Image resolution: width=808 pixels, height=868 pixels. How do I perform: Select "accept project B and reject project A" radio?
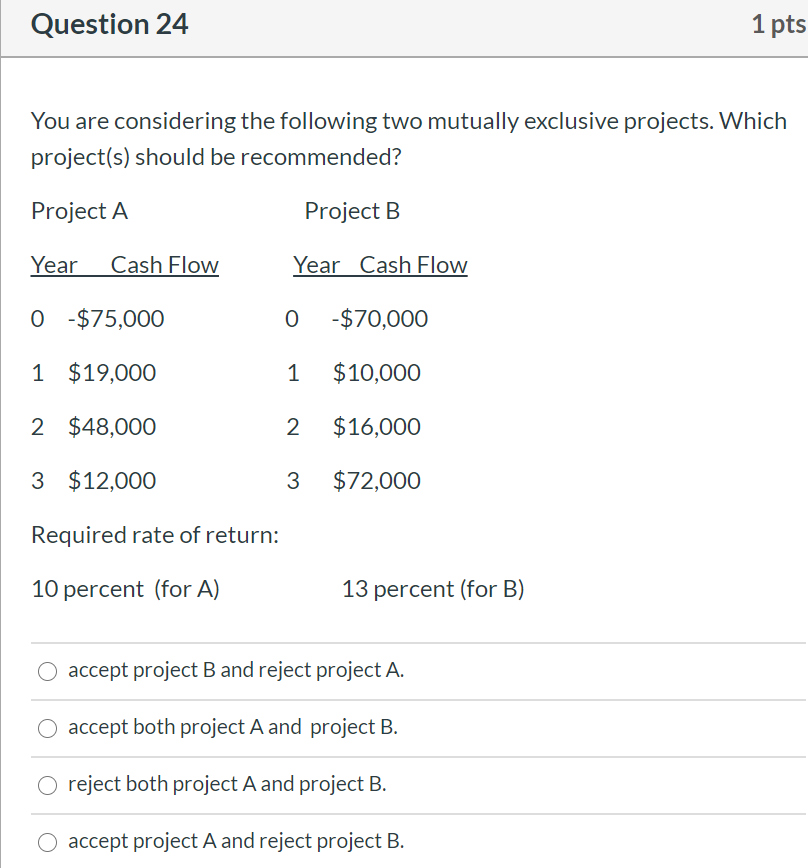(x=49, y=671)
